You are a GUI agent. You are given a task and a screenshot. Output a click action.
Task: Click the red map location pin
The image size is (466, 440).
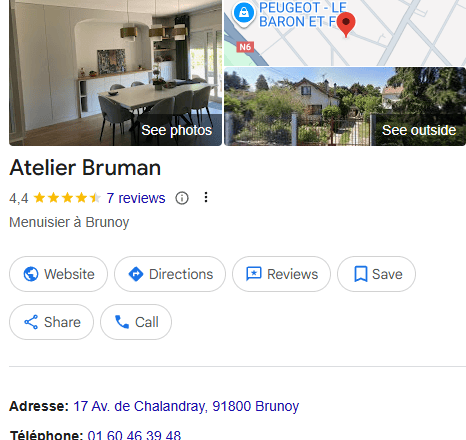coord(346,24)
